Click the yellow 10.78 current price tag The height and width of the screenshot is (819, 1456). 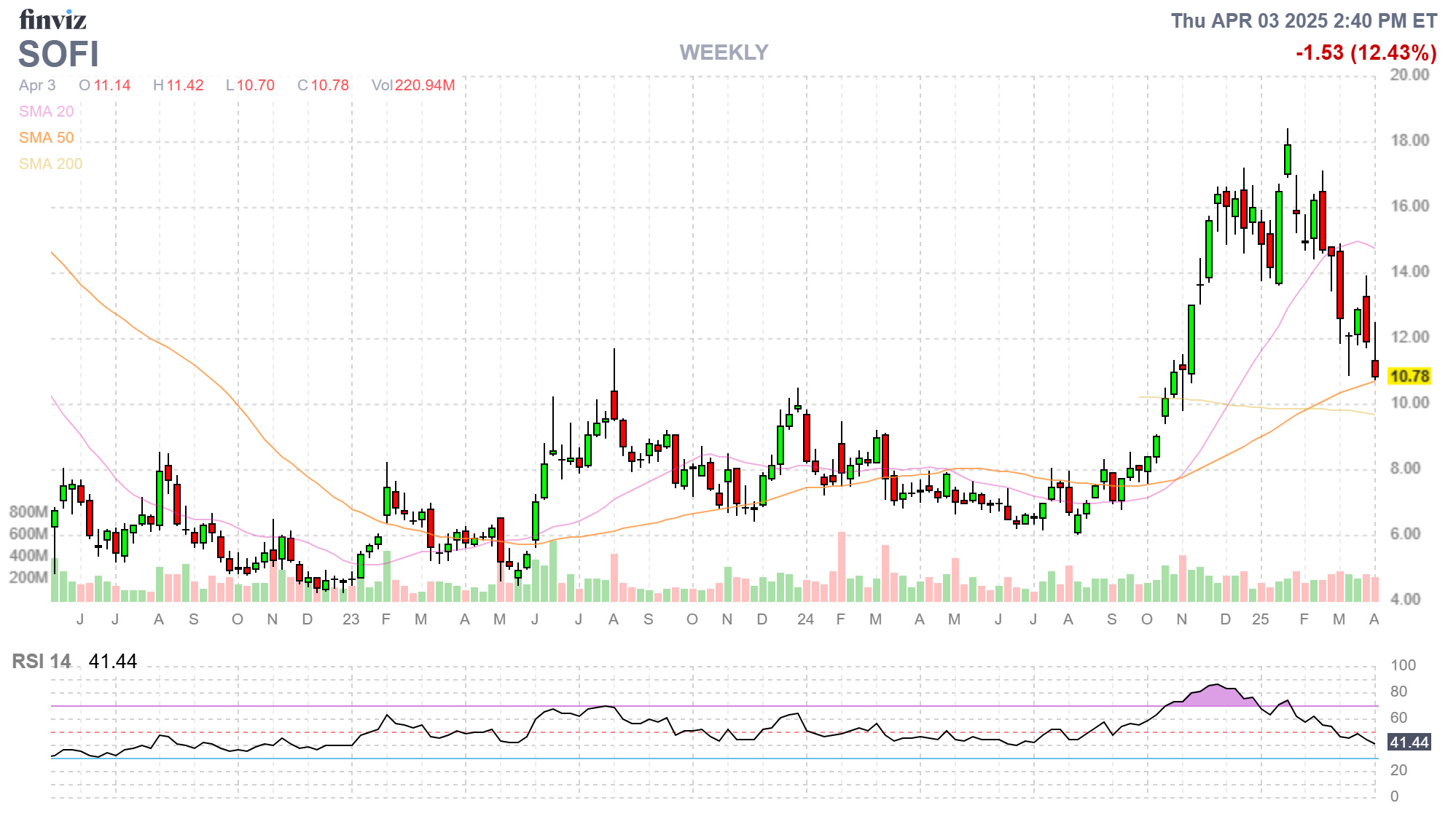(1409, 376)
